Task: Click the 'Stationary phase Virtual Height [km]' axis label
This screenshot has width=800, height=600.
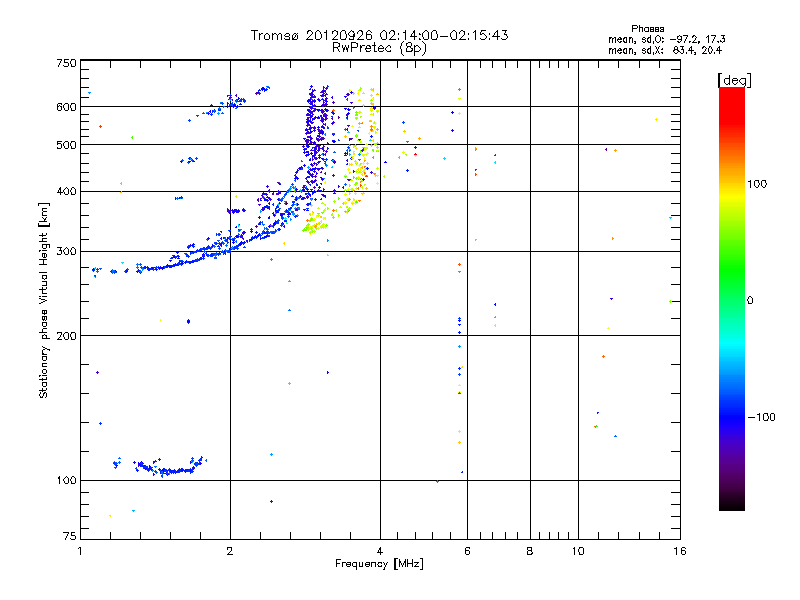Action: click(x=44, y=300)
